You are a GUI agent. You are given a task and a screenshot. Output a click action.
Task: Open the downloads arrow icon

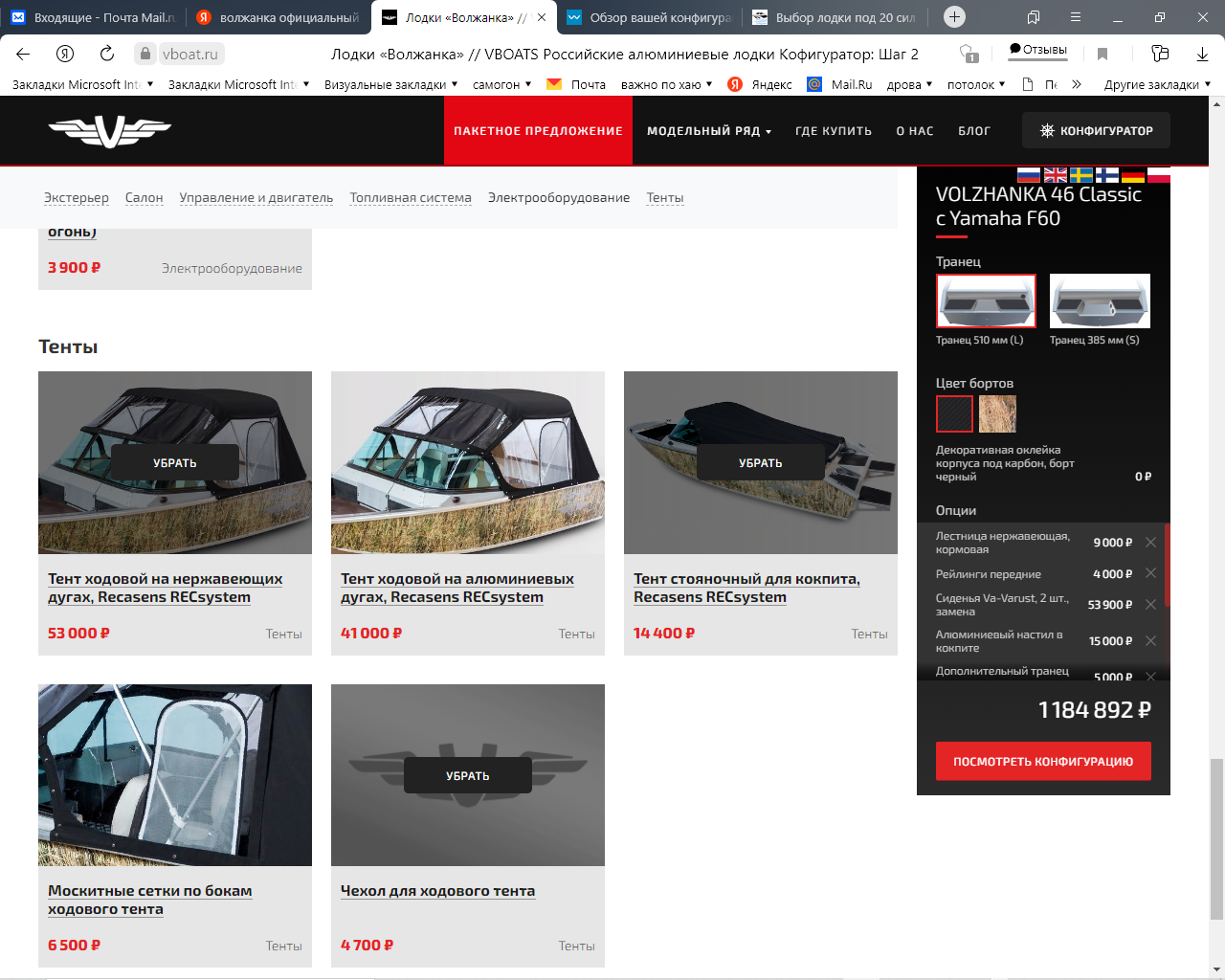(x=1202, y=54)
